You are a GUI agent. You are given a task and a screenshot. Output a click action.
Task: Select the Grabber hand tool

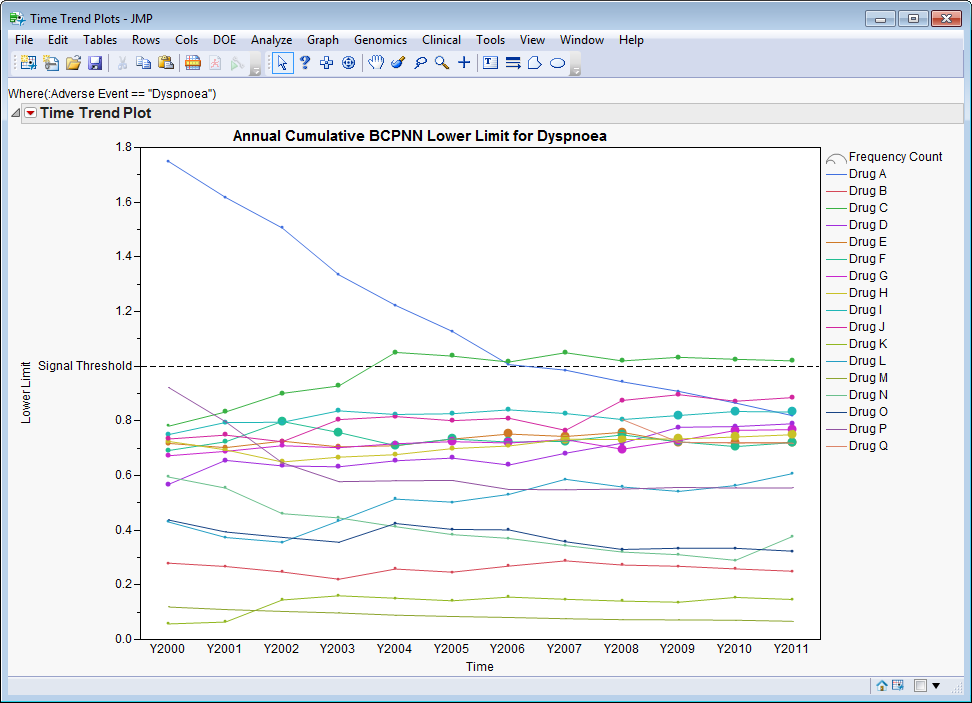pos(375,63)
